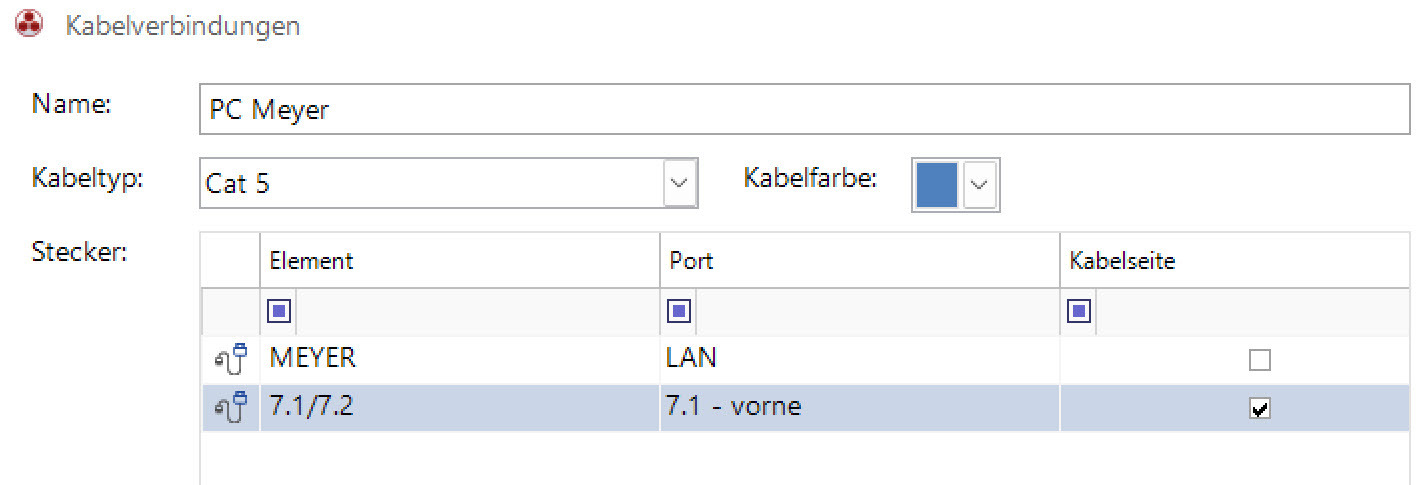This screenshot has height=485, width=1425.
Task: Click the Port column filter icon
Action: point(679,312)
